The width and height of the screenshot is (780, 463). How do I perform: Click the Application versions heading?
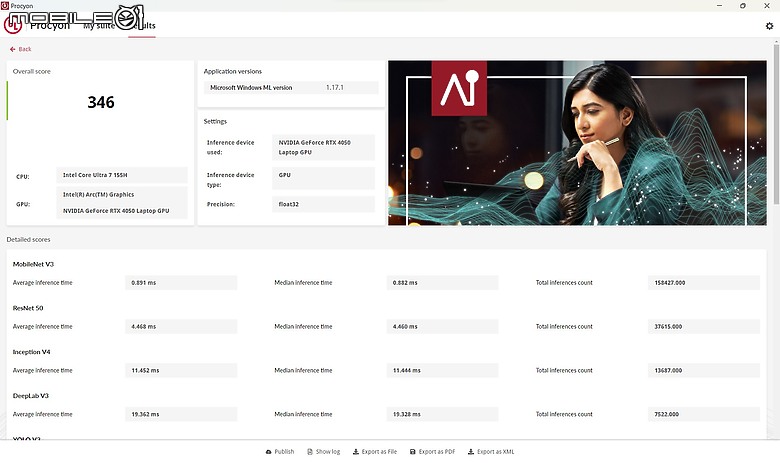(x=232, y=71)
